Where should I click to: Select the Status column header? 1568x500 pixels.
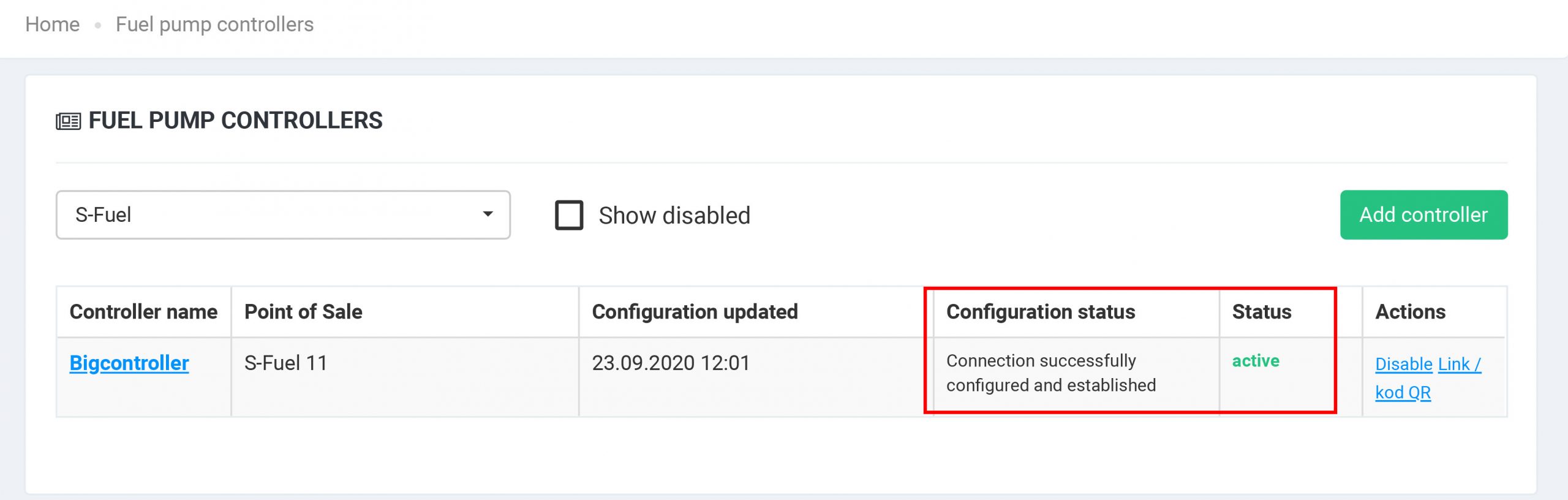pos(1261,312)
